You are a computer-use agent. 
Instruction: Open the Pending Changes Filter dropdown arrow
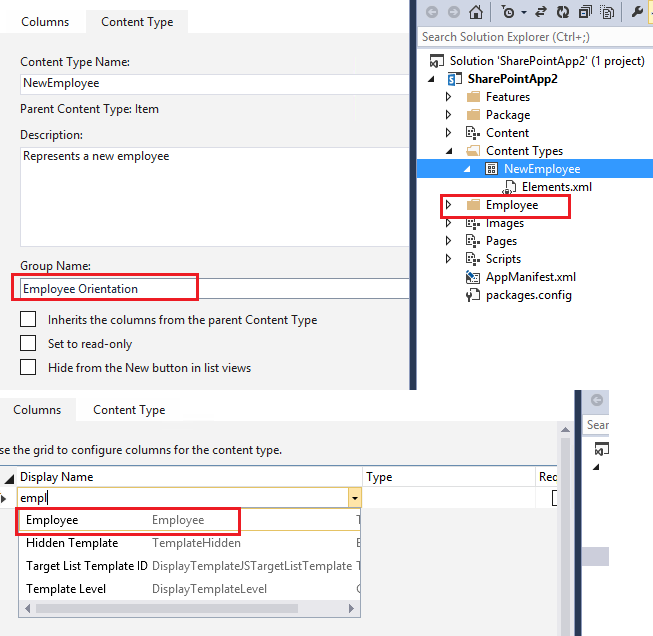(x=524, y=12)
